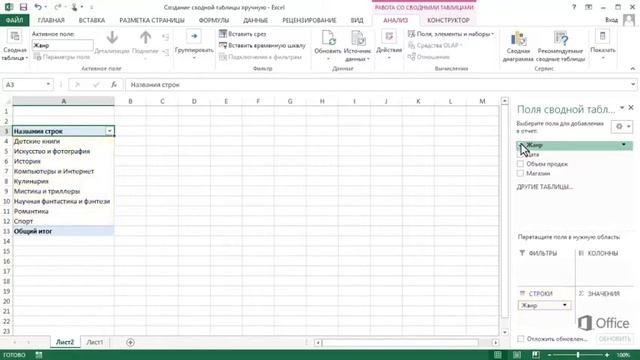Image resolution: width=640 pixels, height=360 pixels.
Task: Open Жанр dropdown in СТРОКИ area
Action: (x=565, y=305)
